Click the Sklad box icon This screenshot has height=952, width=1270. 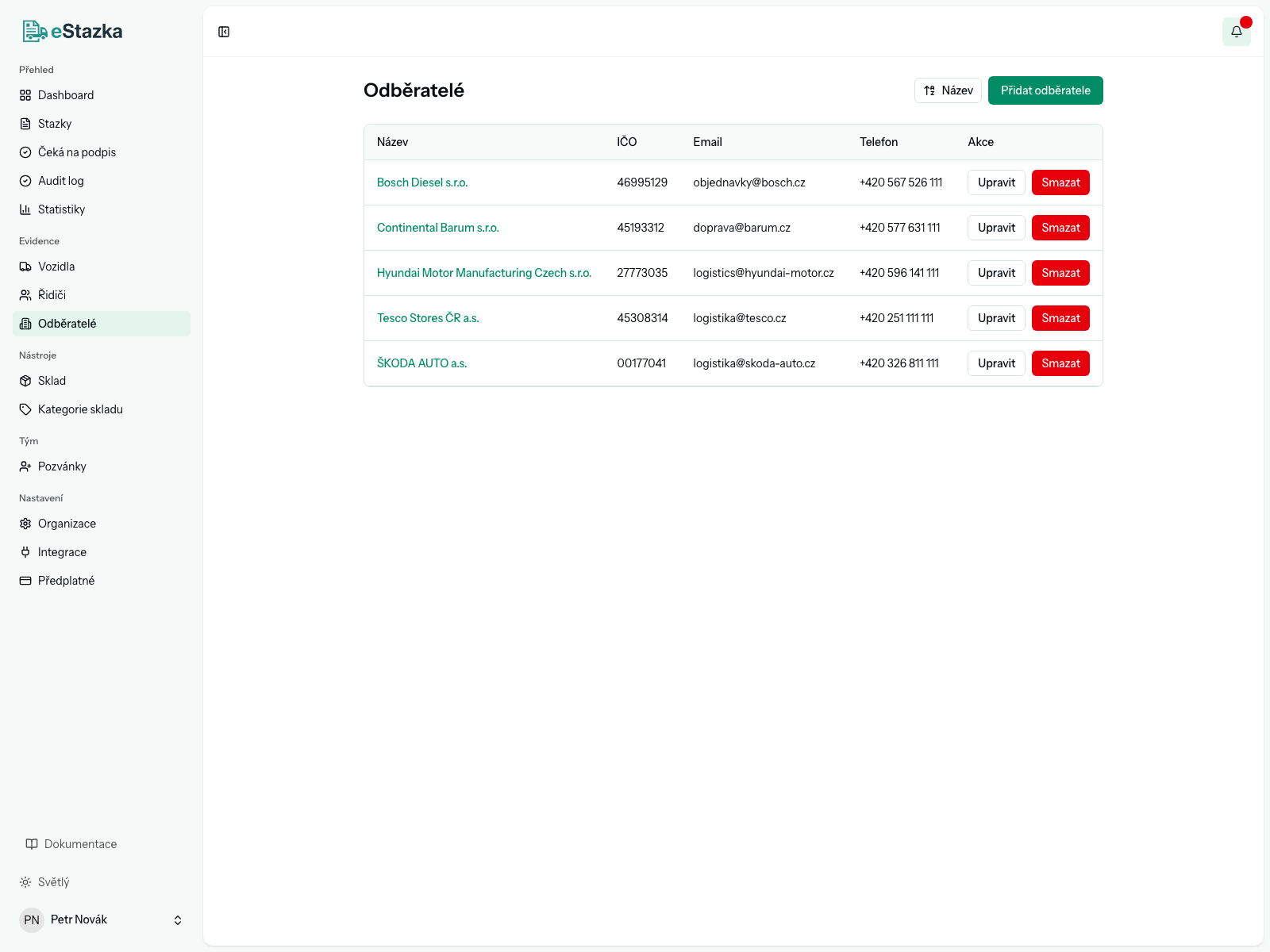[x=25, y=381]
